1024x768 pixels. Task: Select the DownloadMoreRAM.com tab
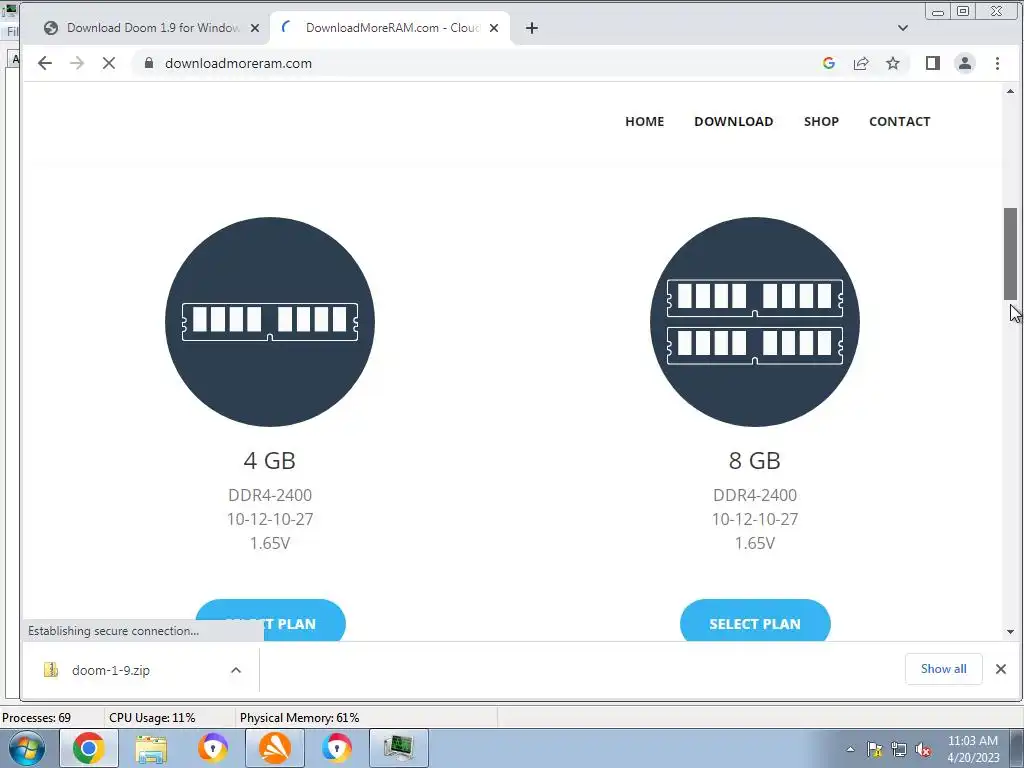[391, 28]
